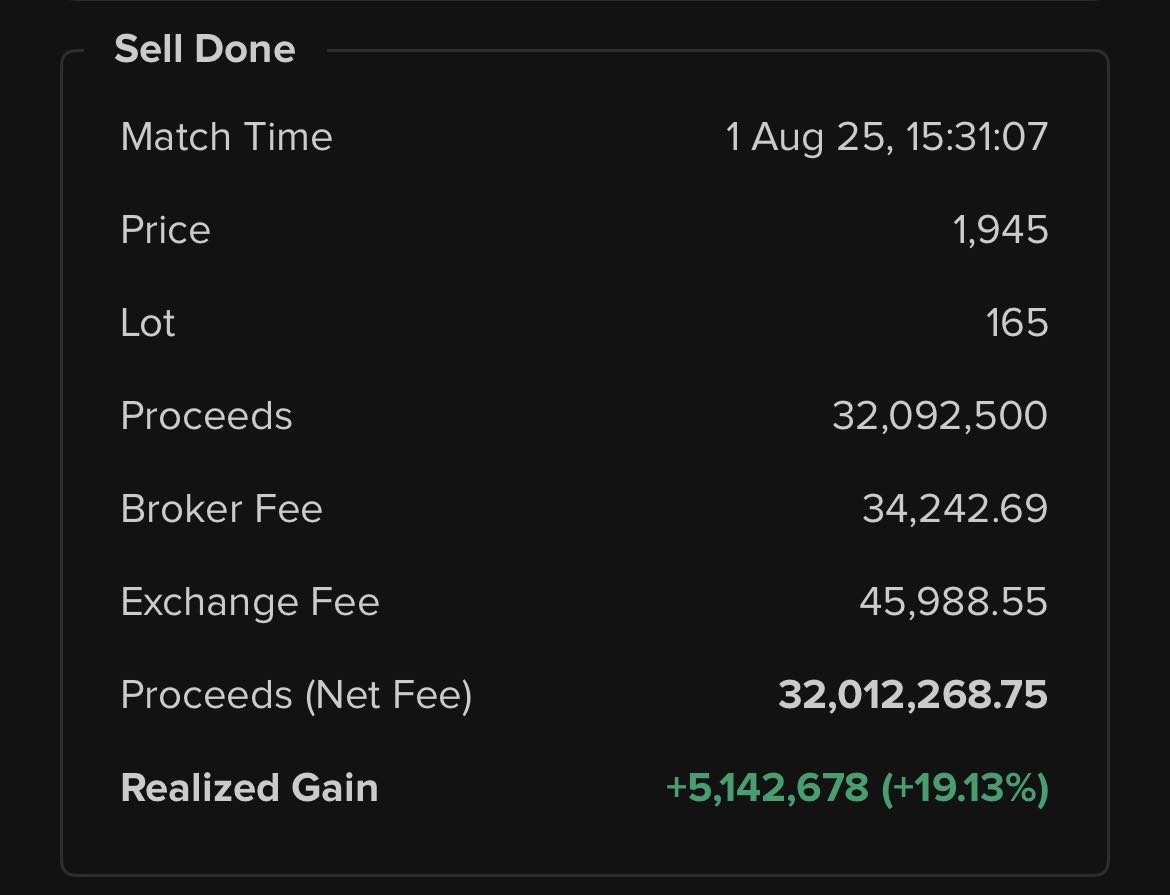
Task: Select the Match Time label
Action: coord(227,137)
